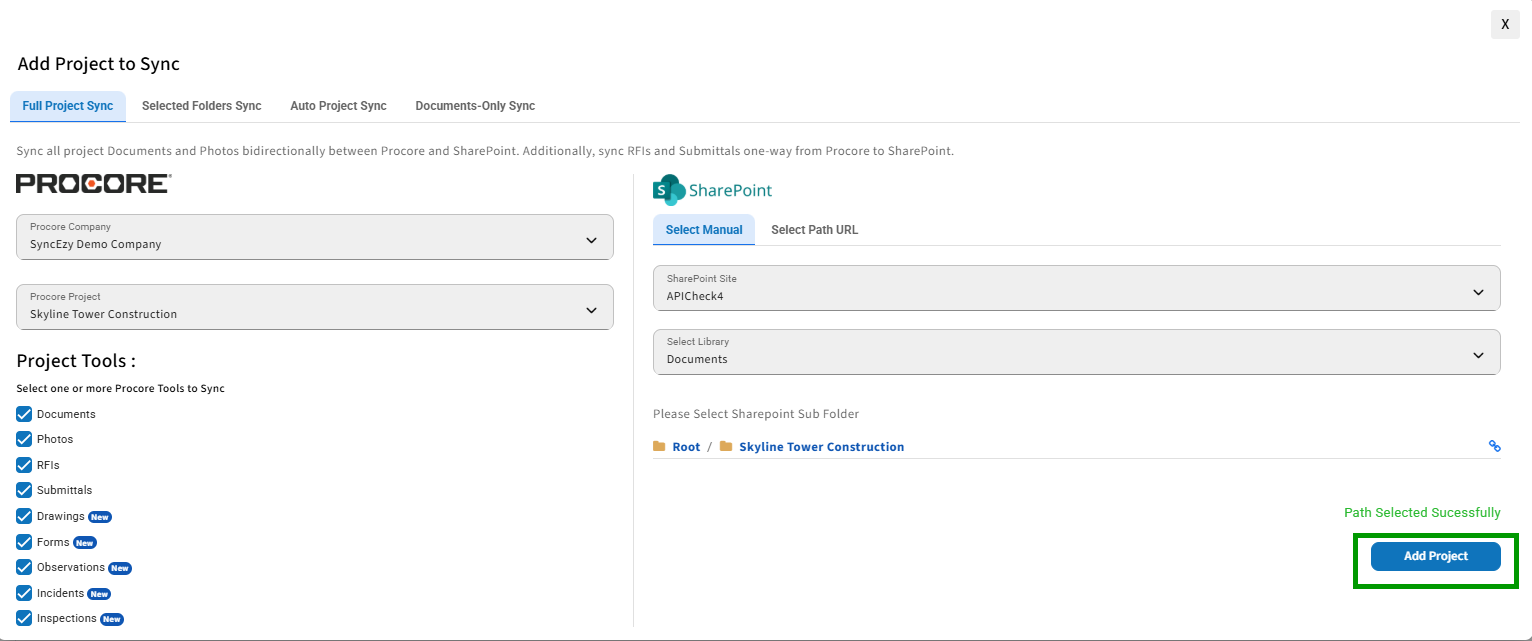Viewport: 1532px width, 641px height.
Task: Open the Skyline Tower Construction folder link
Action: tap(821, 447)
